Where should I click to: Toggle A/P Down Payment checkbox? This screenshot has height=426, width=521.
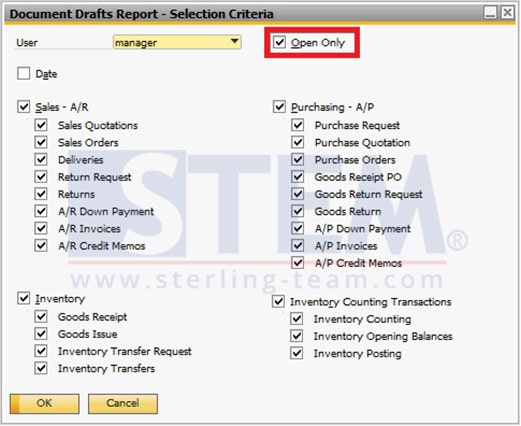(x=298, y=228)
